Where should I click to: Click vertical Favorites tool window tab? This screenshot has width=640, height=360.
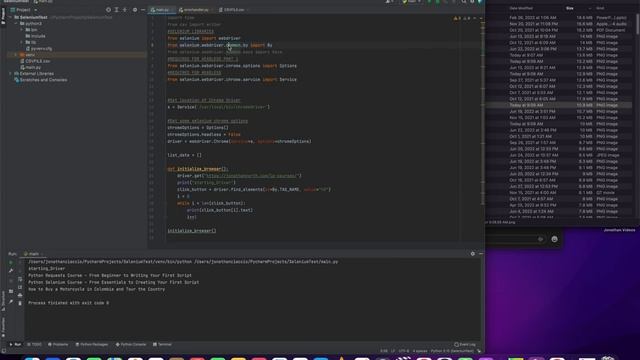click(3, 327)
